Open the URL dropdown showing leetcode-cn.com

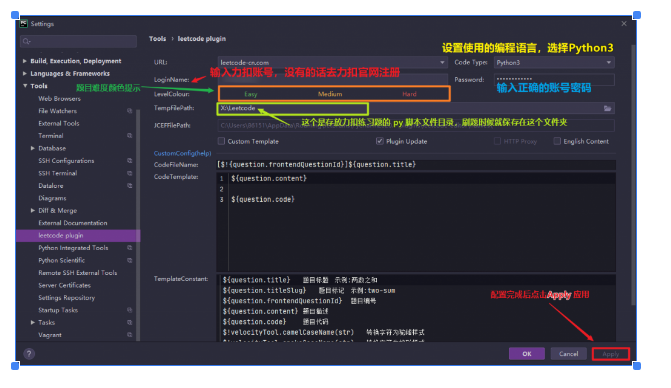point(333,62)
